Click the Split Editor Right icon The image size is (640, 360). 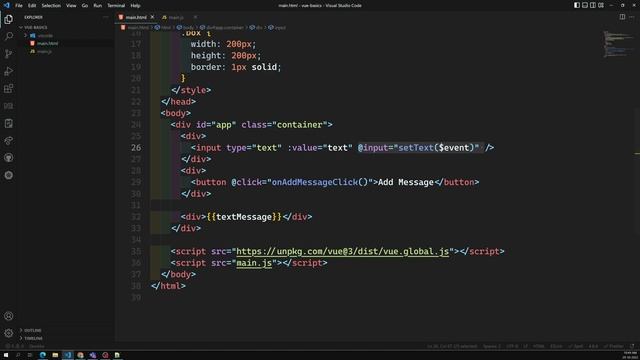tap(622, 17)
